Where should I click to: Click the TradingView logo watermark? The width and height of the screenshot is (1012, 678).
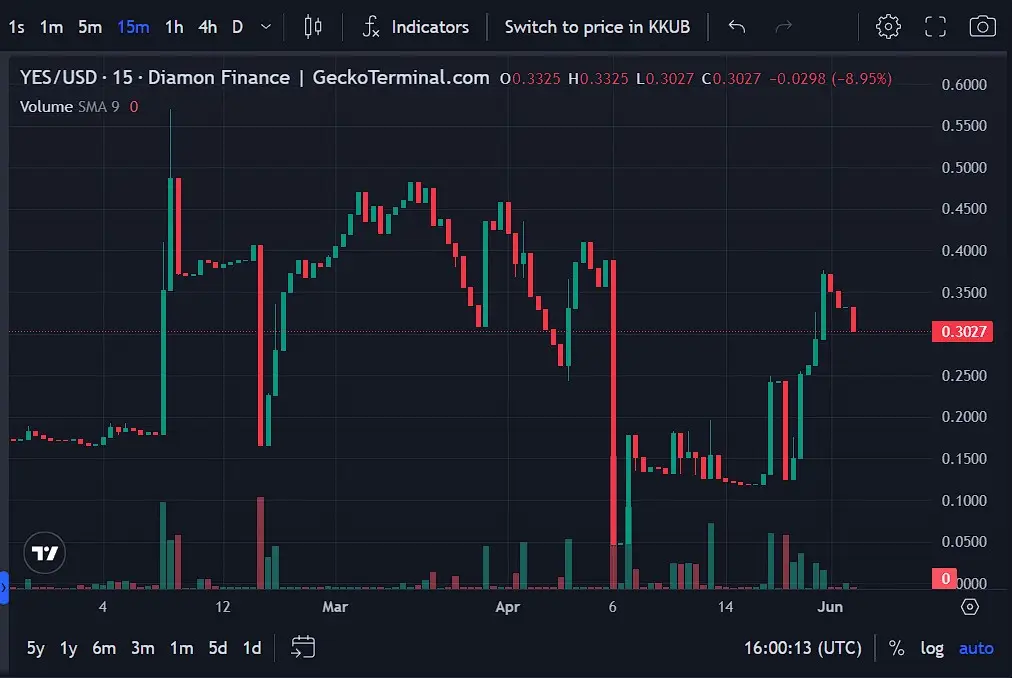(44, 552)
